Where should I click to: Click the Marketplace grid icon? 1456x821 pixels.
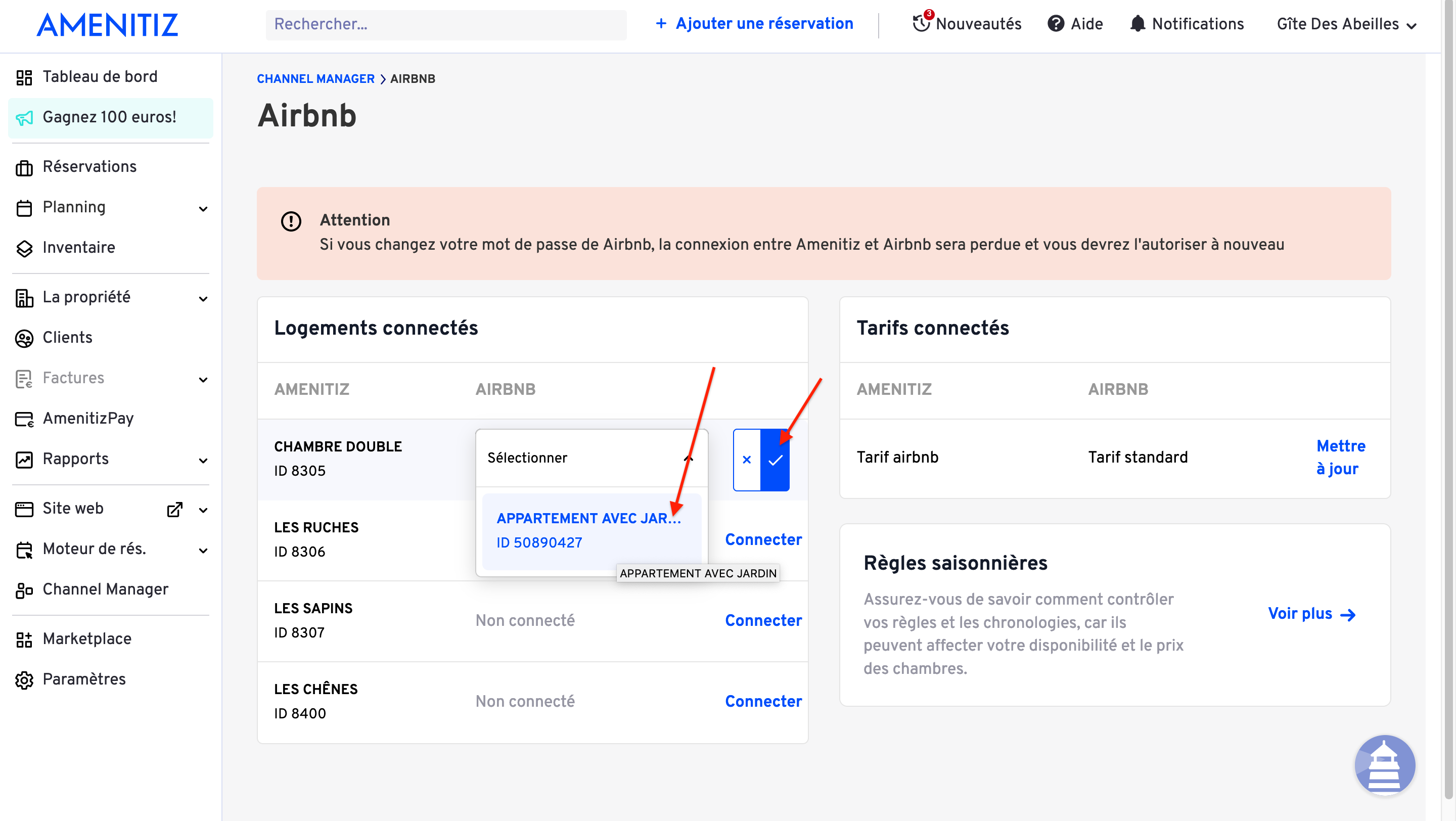pos(24,640)
